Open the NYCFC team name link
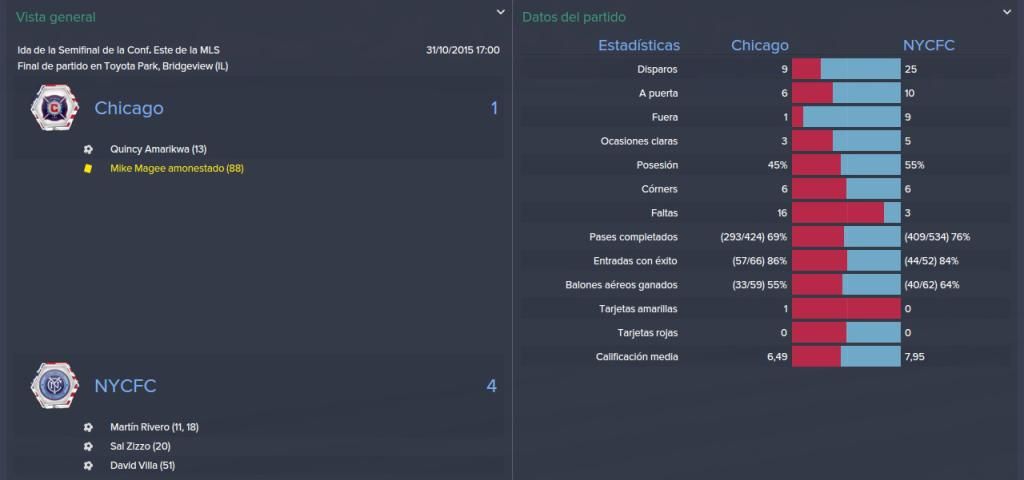This screenshot has width=1024, height=480. coord(125,387)
